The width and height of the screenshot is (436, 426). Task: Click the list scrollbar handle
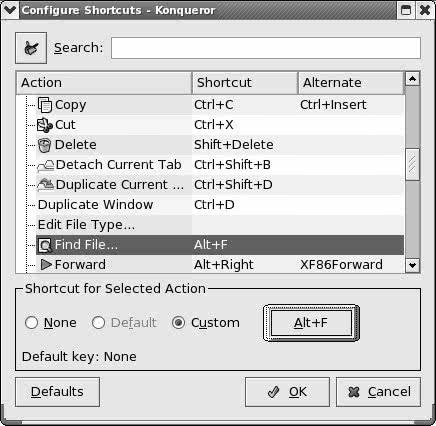tap(413, 164)
